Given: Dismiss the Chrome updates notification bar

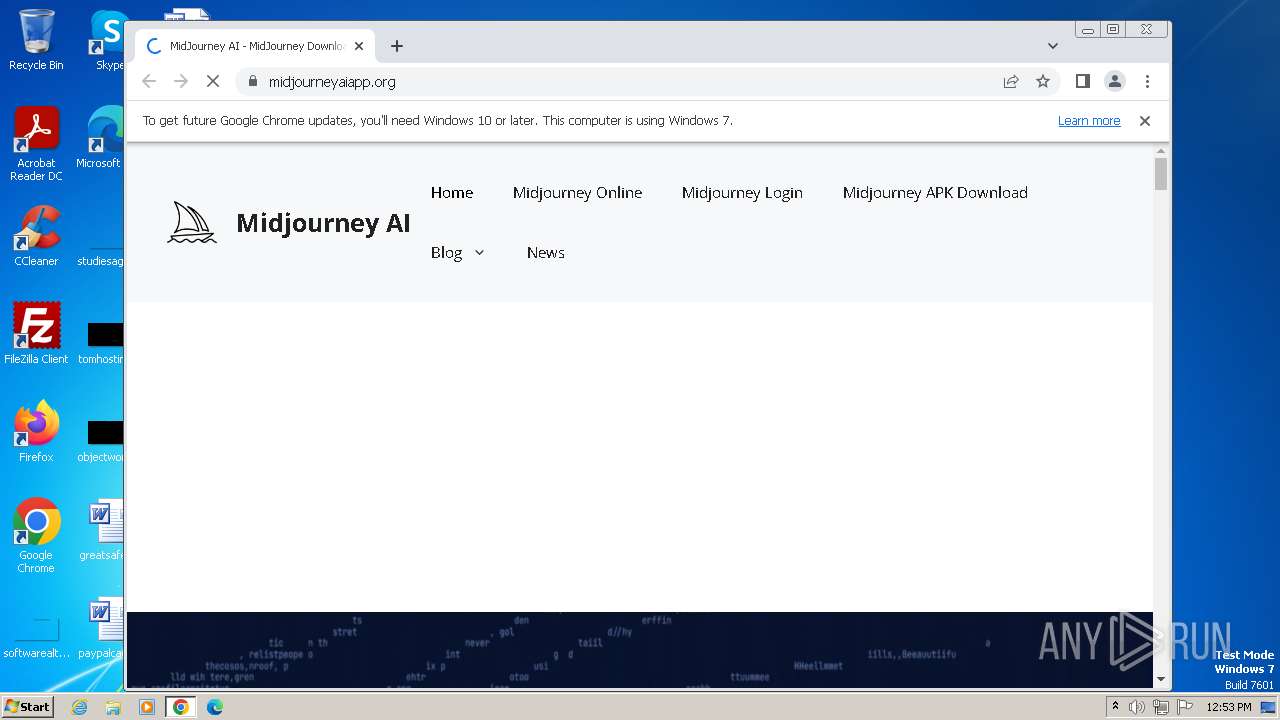Looking at the screenshot, I should [x=1145, y=121].
